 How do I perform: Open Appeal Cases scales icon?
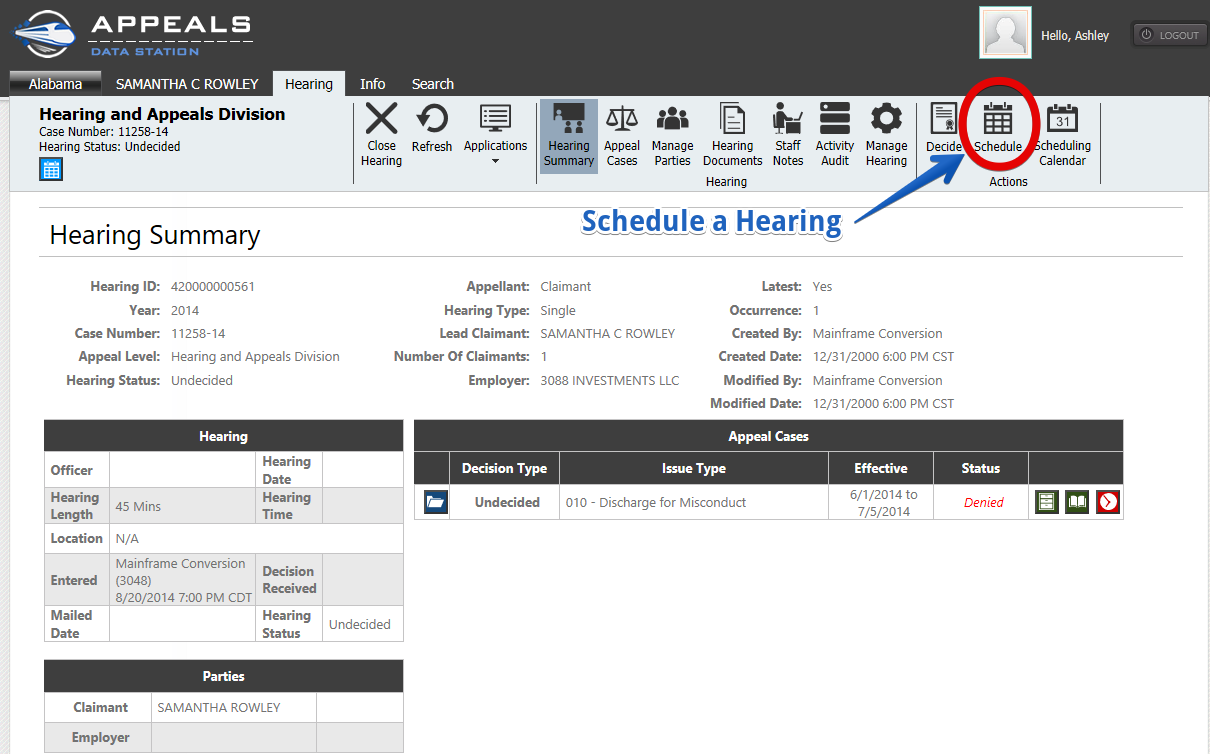[x=622, y=118]
